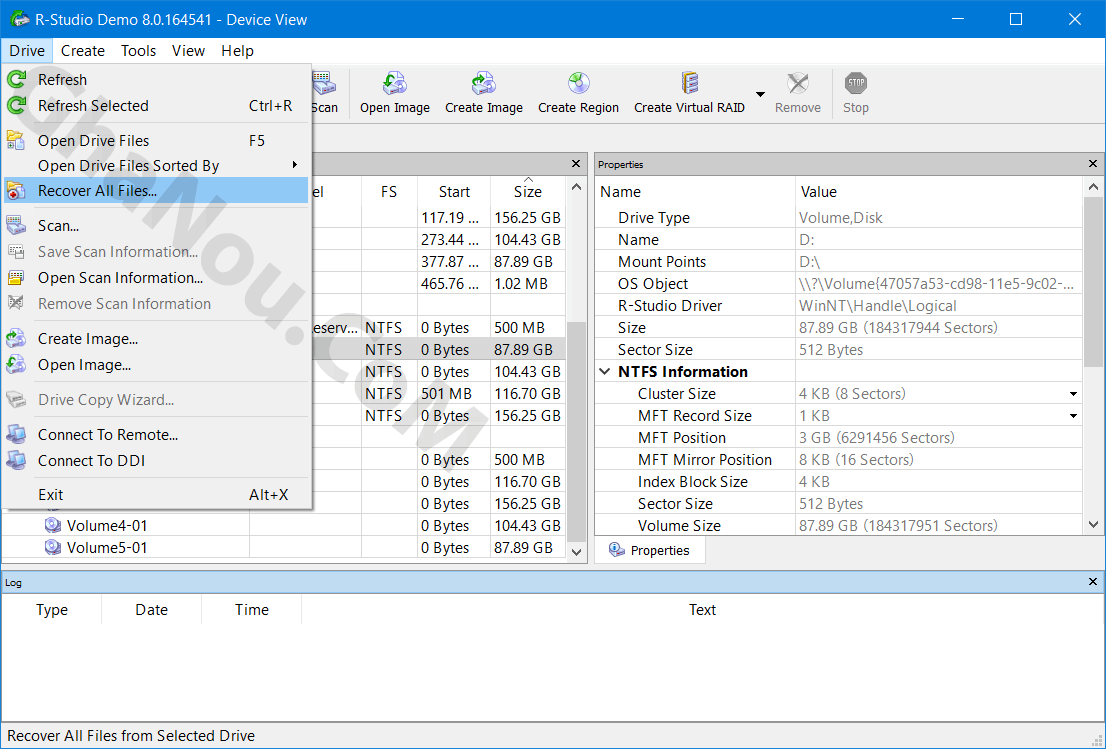This screenshot has width=1106, height=749.
Task: Open MFT Record Size dropdown
Action: [1073, 416]
